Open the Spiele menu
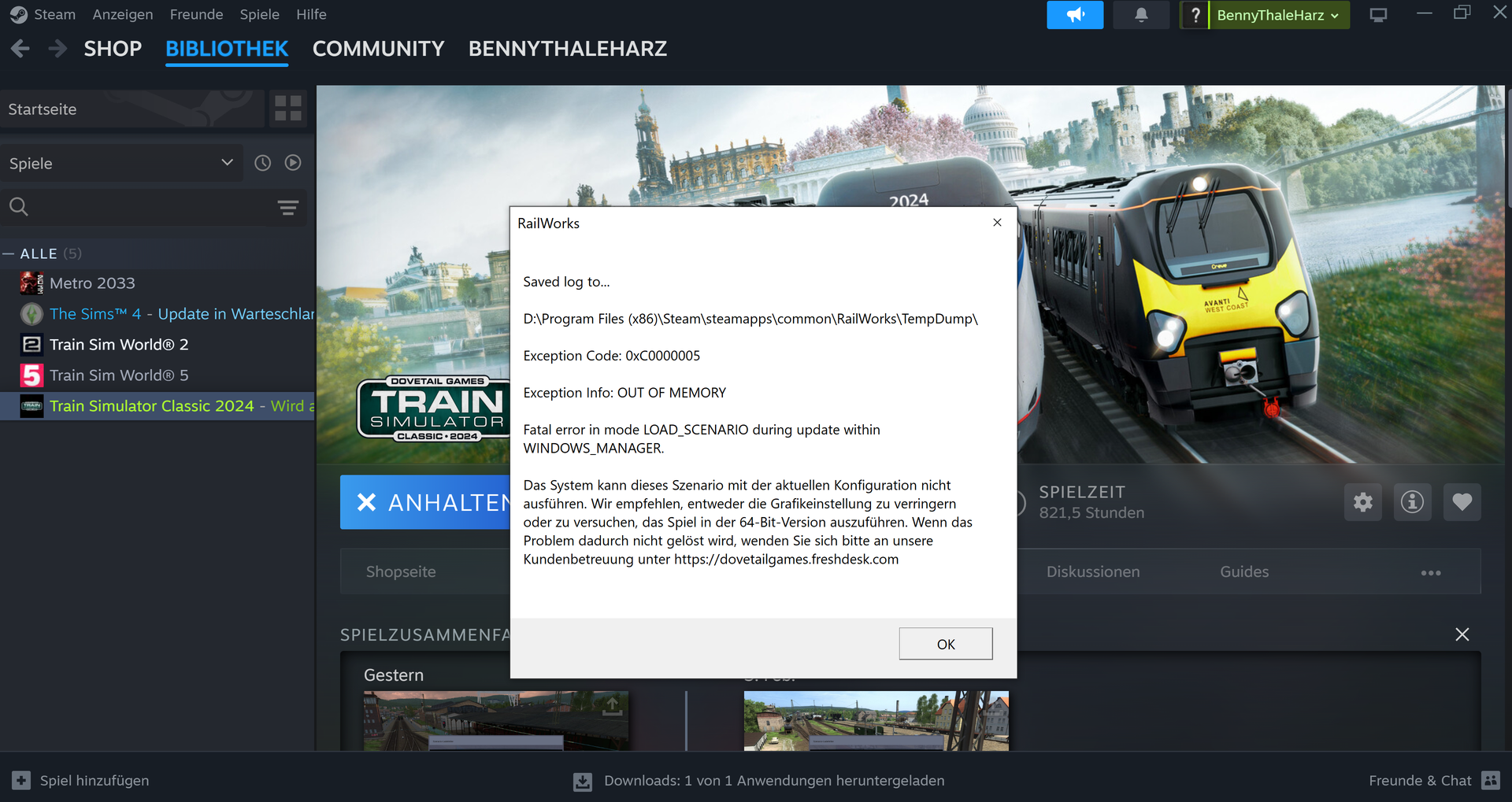Image resolution: width=1512 pixels, height=802 pixels. [x=260, y=14]
